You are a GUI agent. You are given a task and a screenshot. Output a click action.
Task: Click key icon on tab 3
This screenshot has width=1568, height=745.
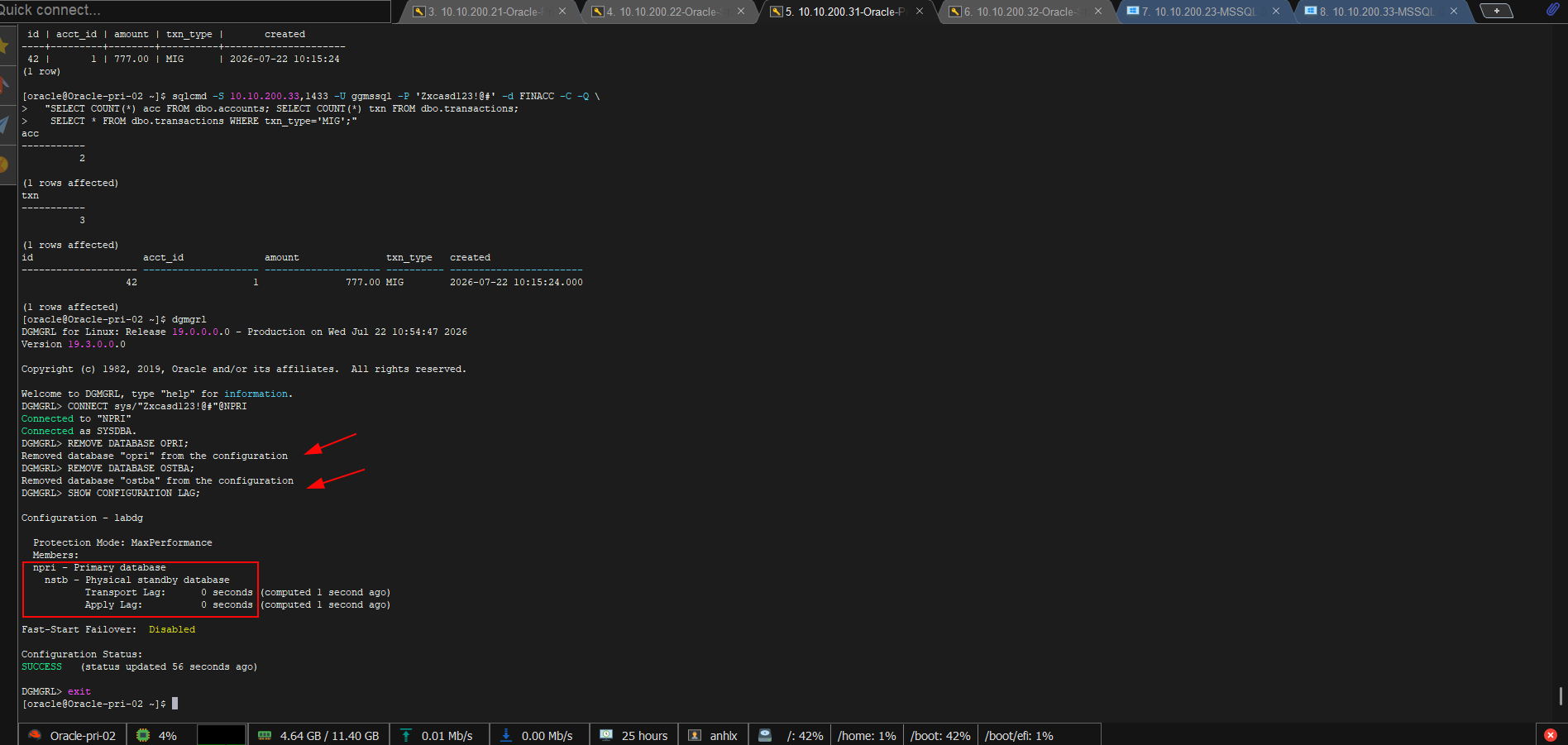click(419, 12)
